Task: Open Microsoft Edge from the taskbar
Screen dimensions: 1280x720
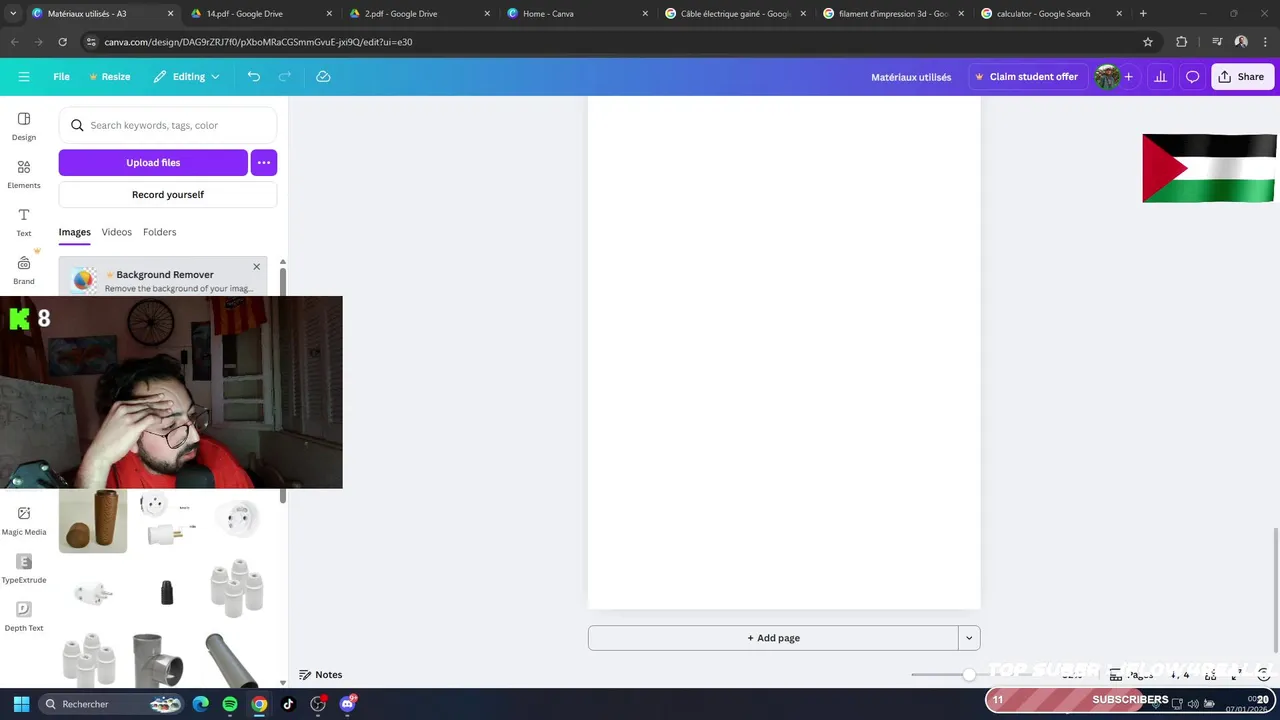Action: (x=201, y=704)
